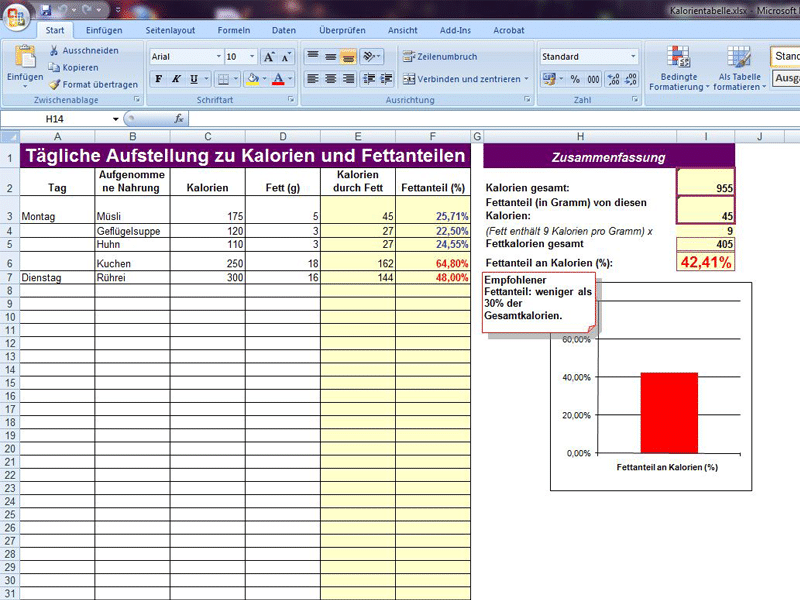Open the Arial font name dropdown
The width and height of the screenshot is (800, 600).
click(x=219, y=57)
